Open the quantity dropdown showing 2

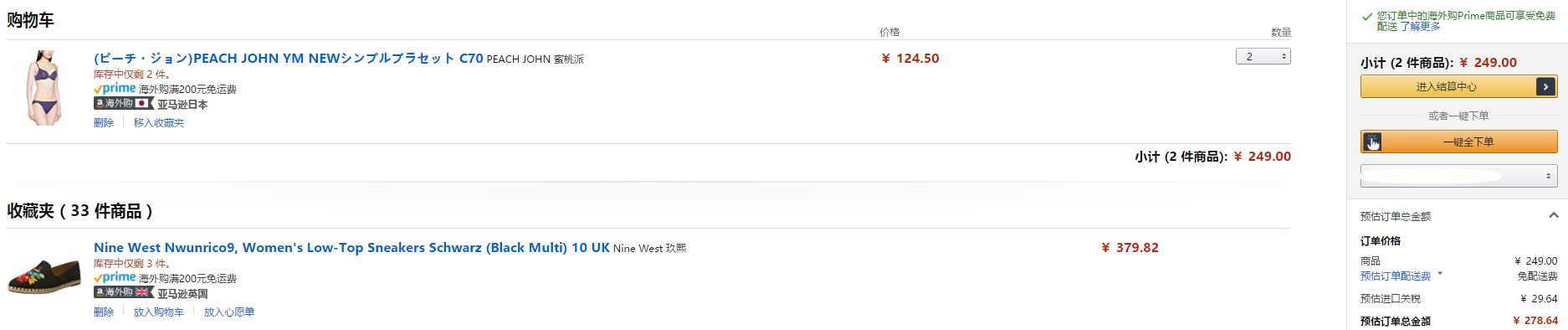click(1263, 56)
